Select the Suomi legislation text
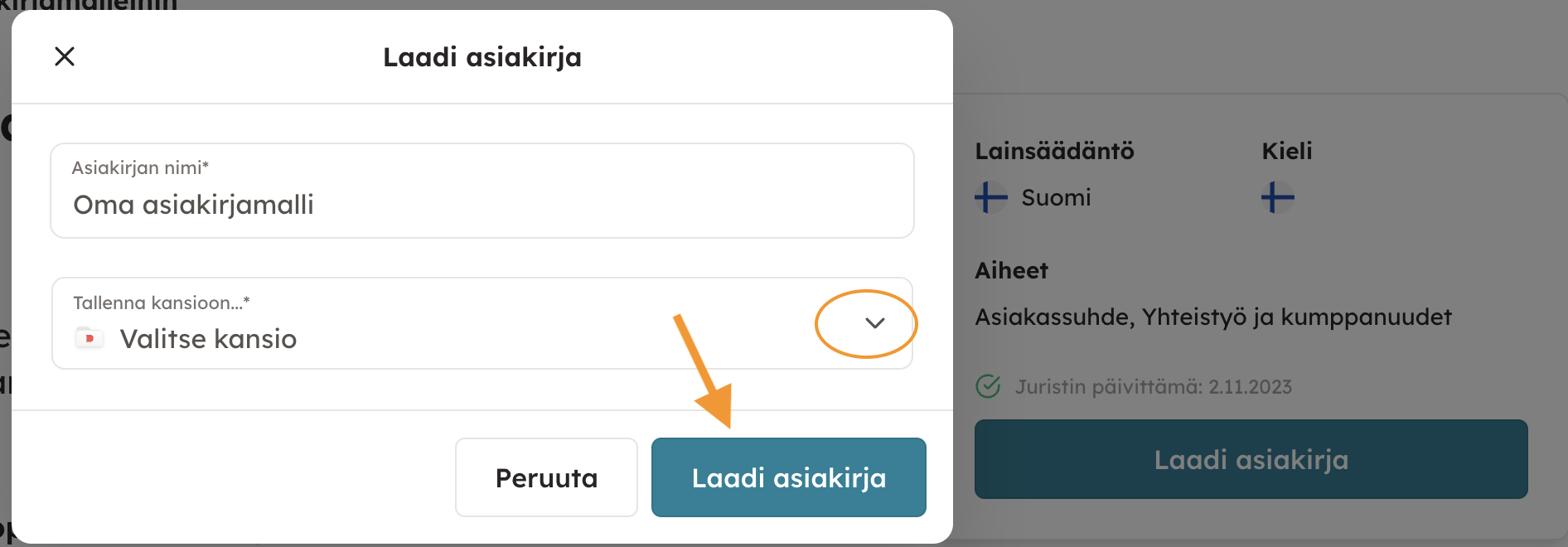 click(x=1056, y=197)
